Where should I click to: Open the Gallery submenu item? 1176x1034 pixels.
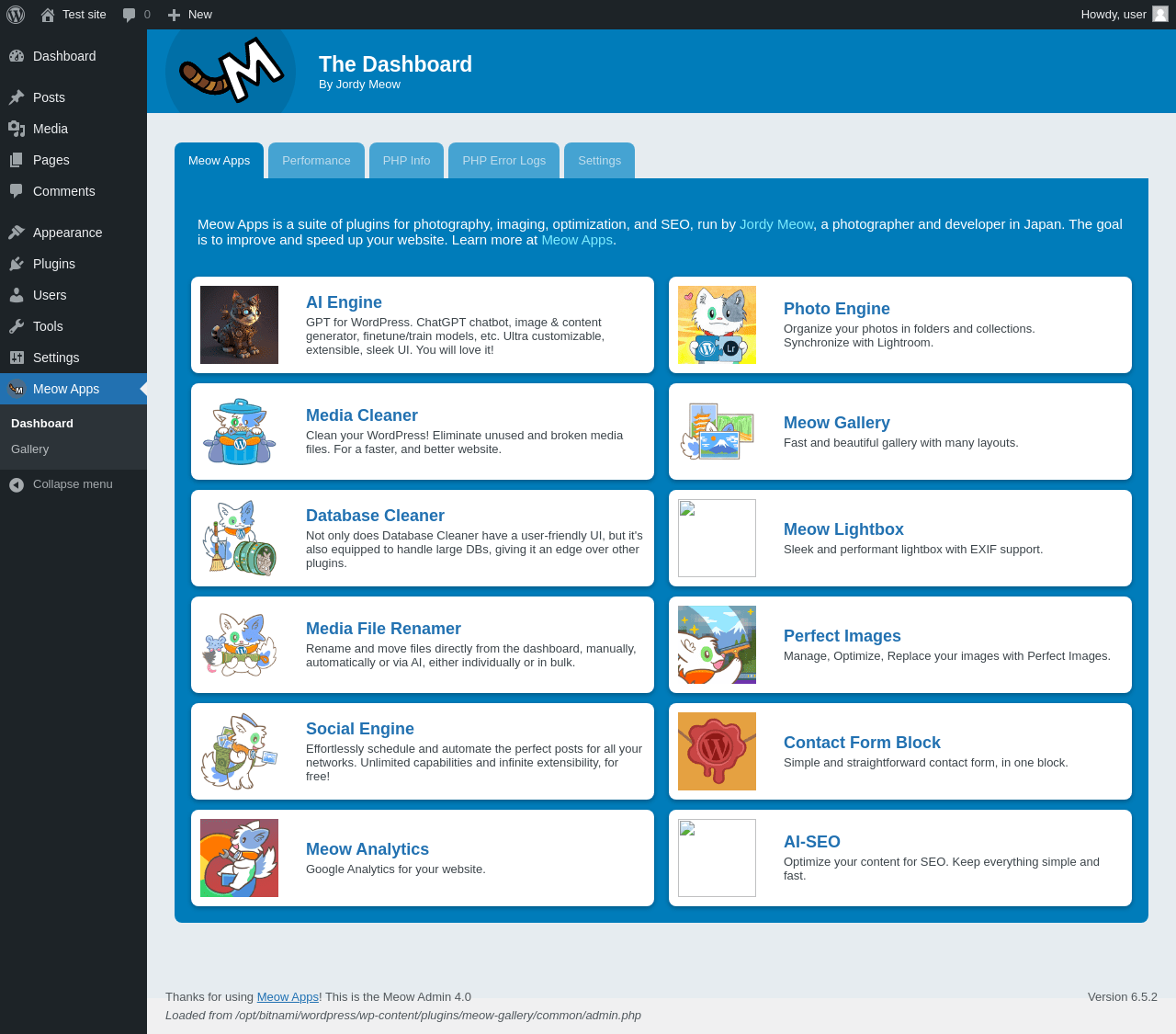(x=73, y=449)
